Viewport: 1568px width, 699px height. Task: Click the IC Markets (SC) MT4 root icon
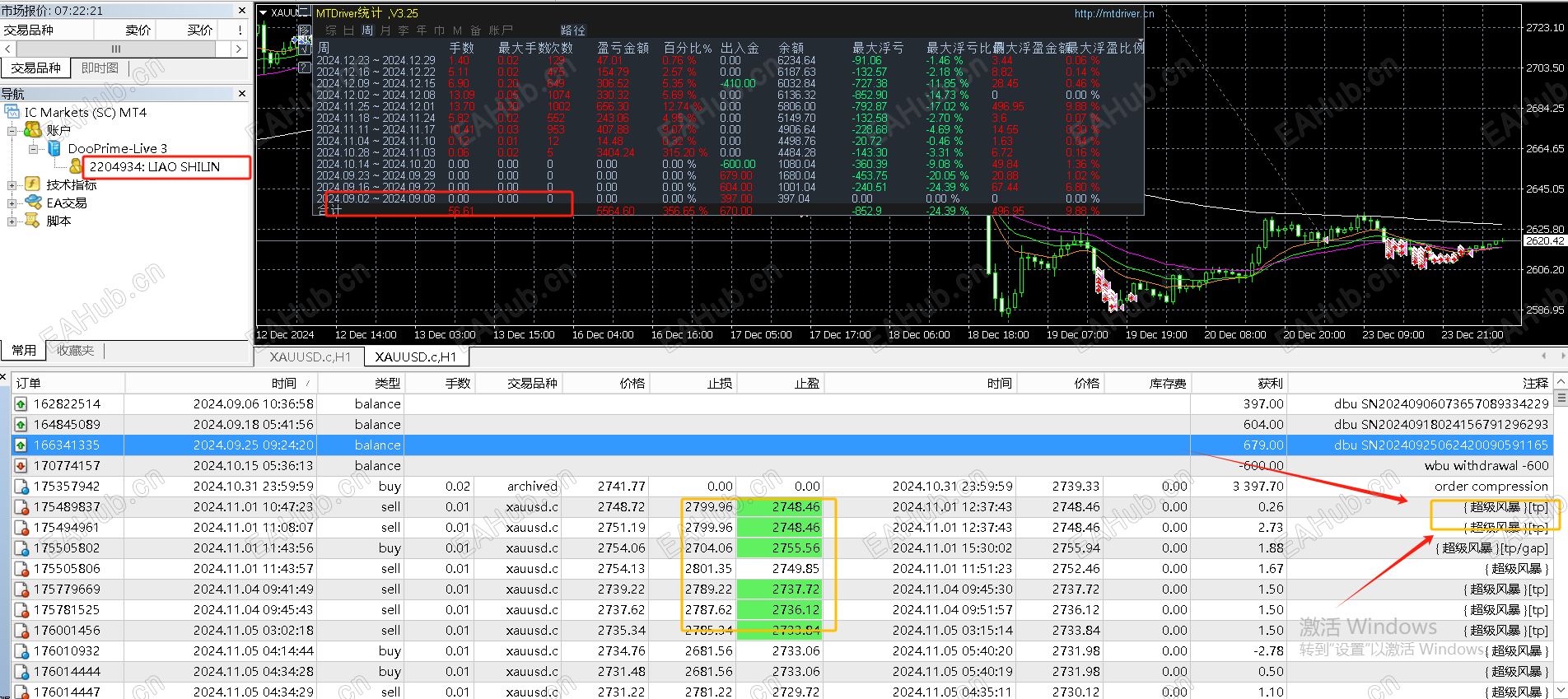point(12,112)
